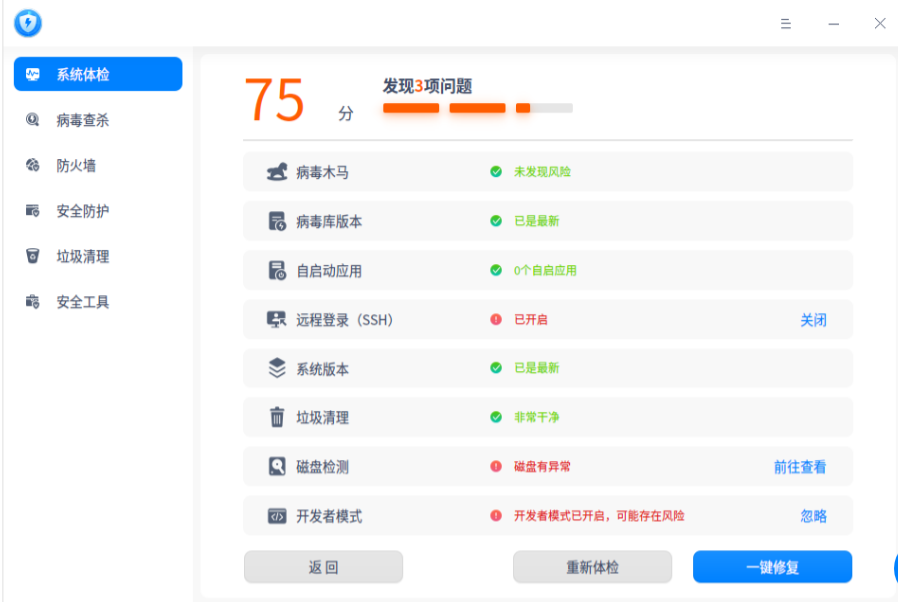Image resolution: width=898 pixels, height=602 pixels.
Task: Click the 防火墙 sidebar icon
Action: click(33, 166)
